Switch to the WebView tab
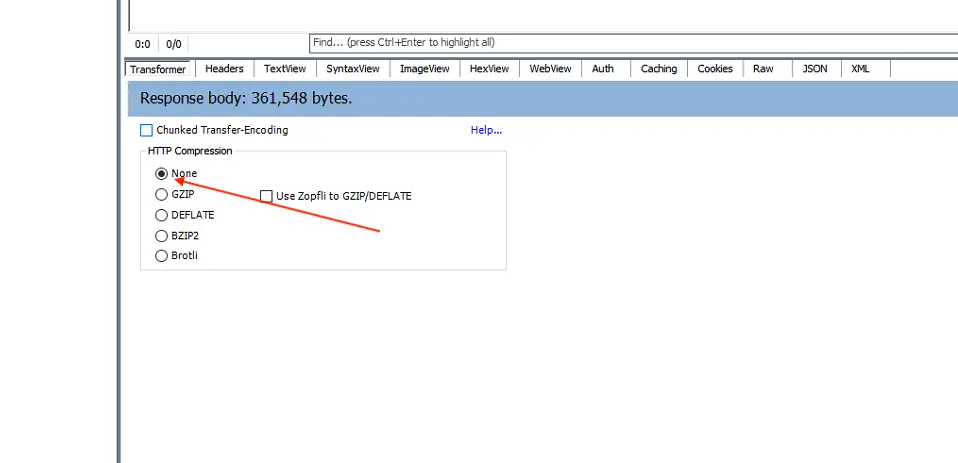 click(x=550, y=68)
